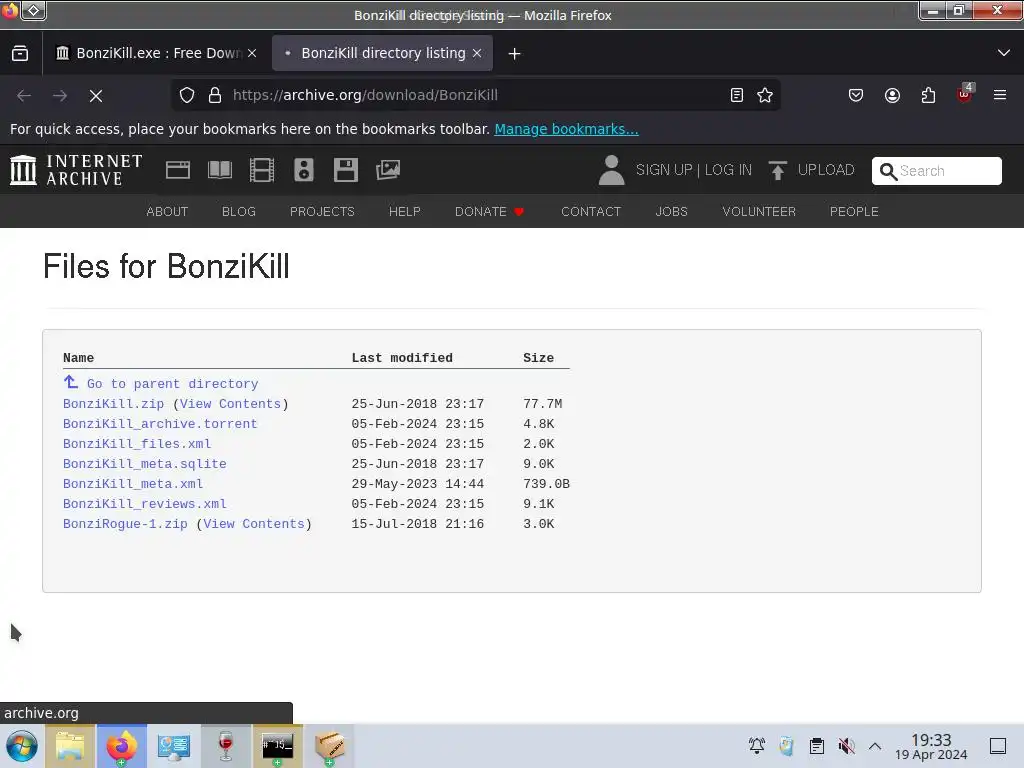Stop loading the page
Image resolution: width=1024 pixels, height=768 pixels.
point(96,96)
